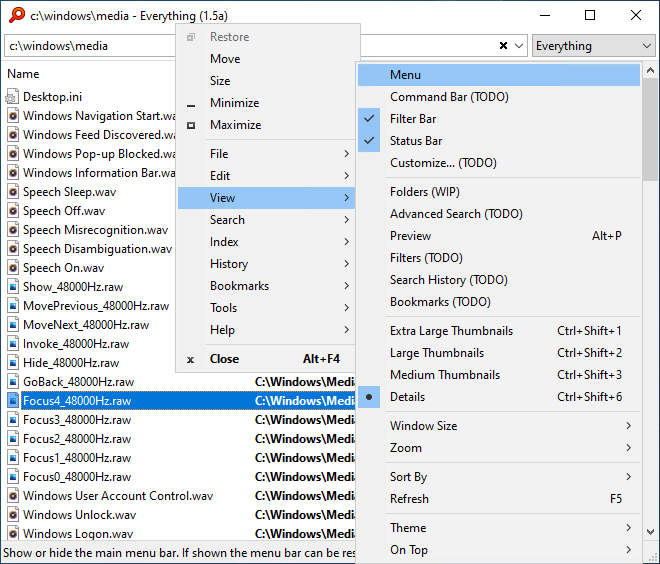The image size is (660, 564).
Task: Select Large Thumbnails view
Action: pos(499,353)
